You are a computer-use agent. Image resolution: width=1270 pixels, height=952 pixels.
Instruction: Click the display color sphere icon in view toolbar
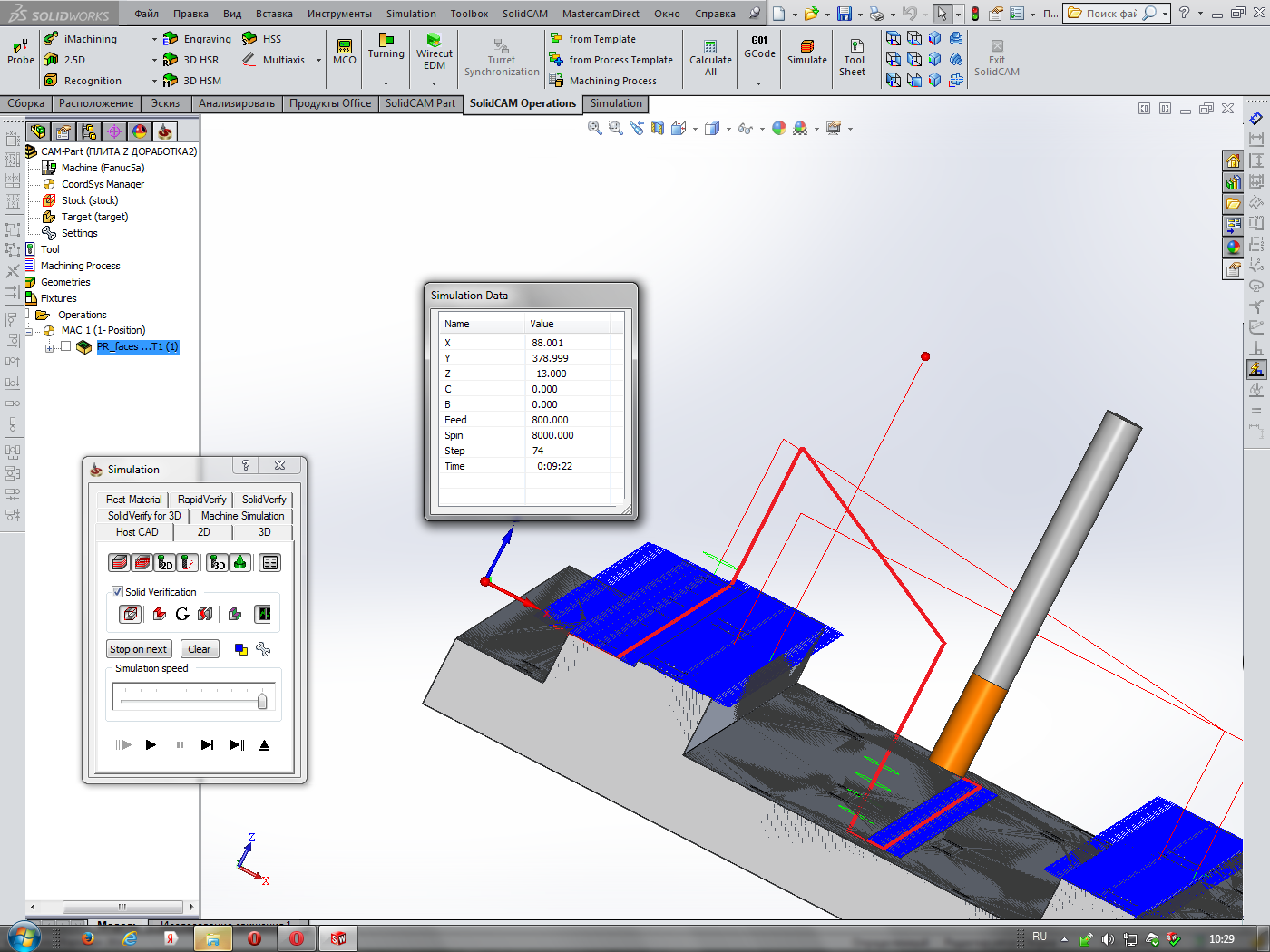click(x=779, y=128)
